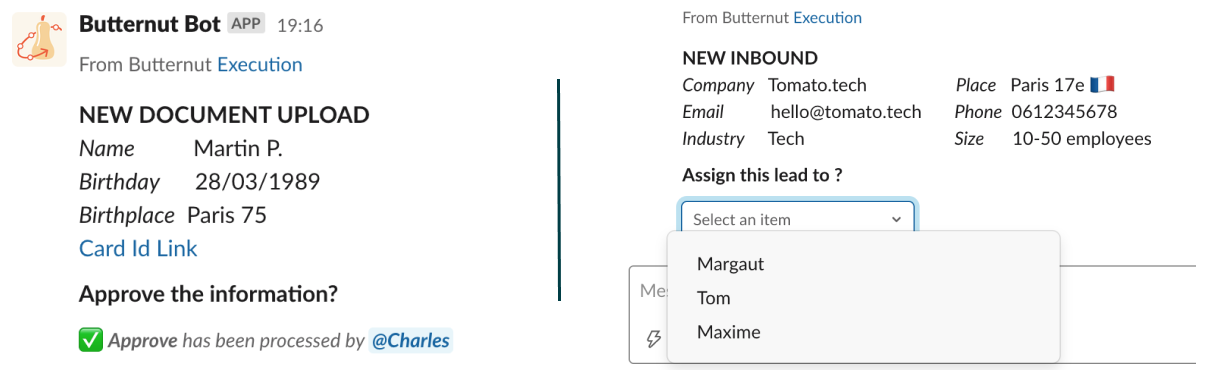
Task: Open the lightning bolt shortcuts icon
Action: tap(654, 340)
